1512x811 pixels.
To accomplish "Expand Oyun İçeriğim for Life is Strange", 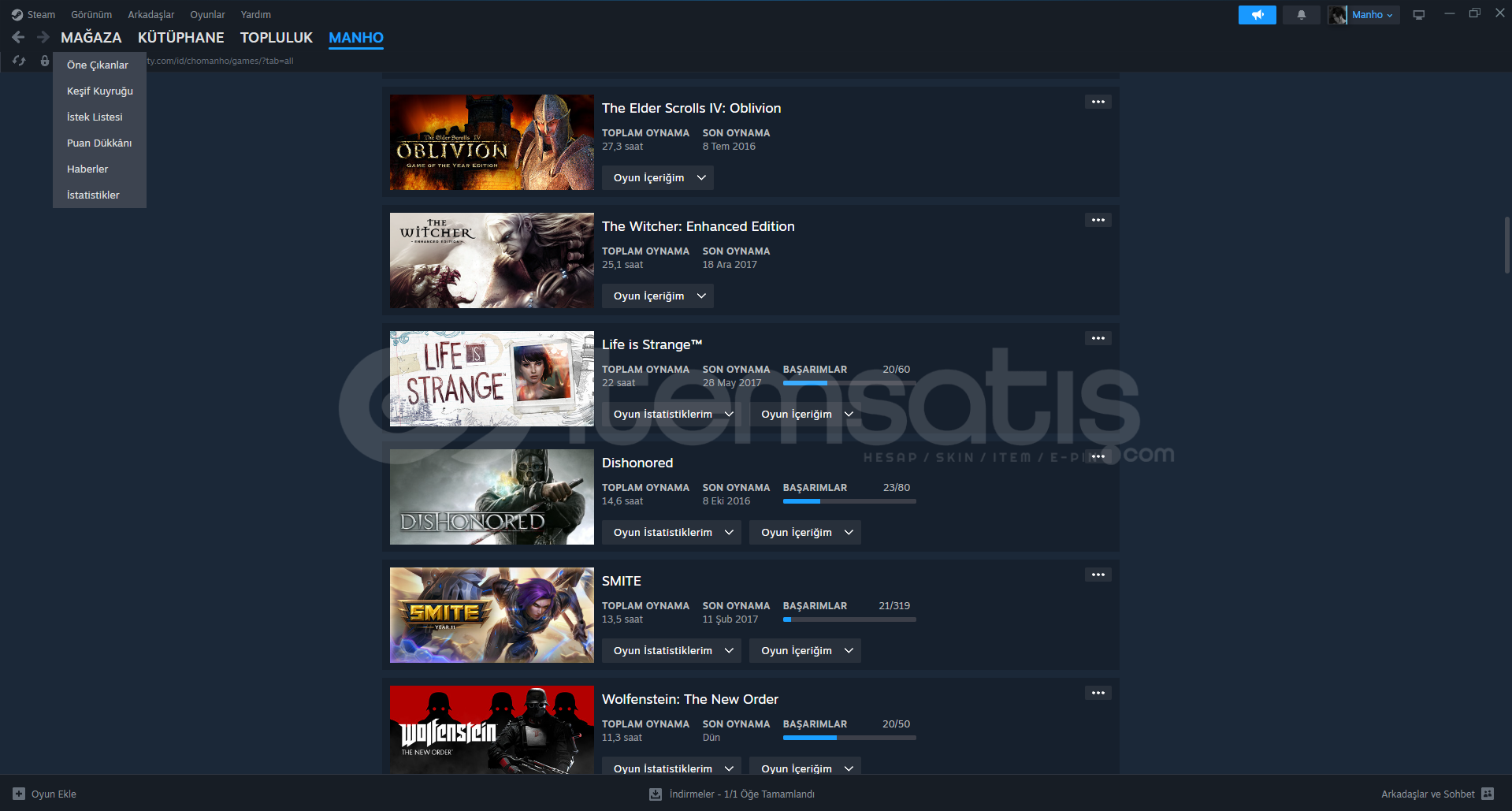I will 805,414.
